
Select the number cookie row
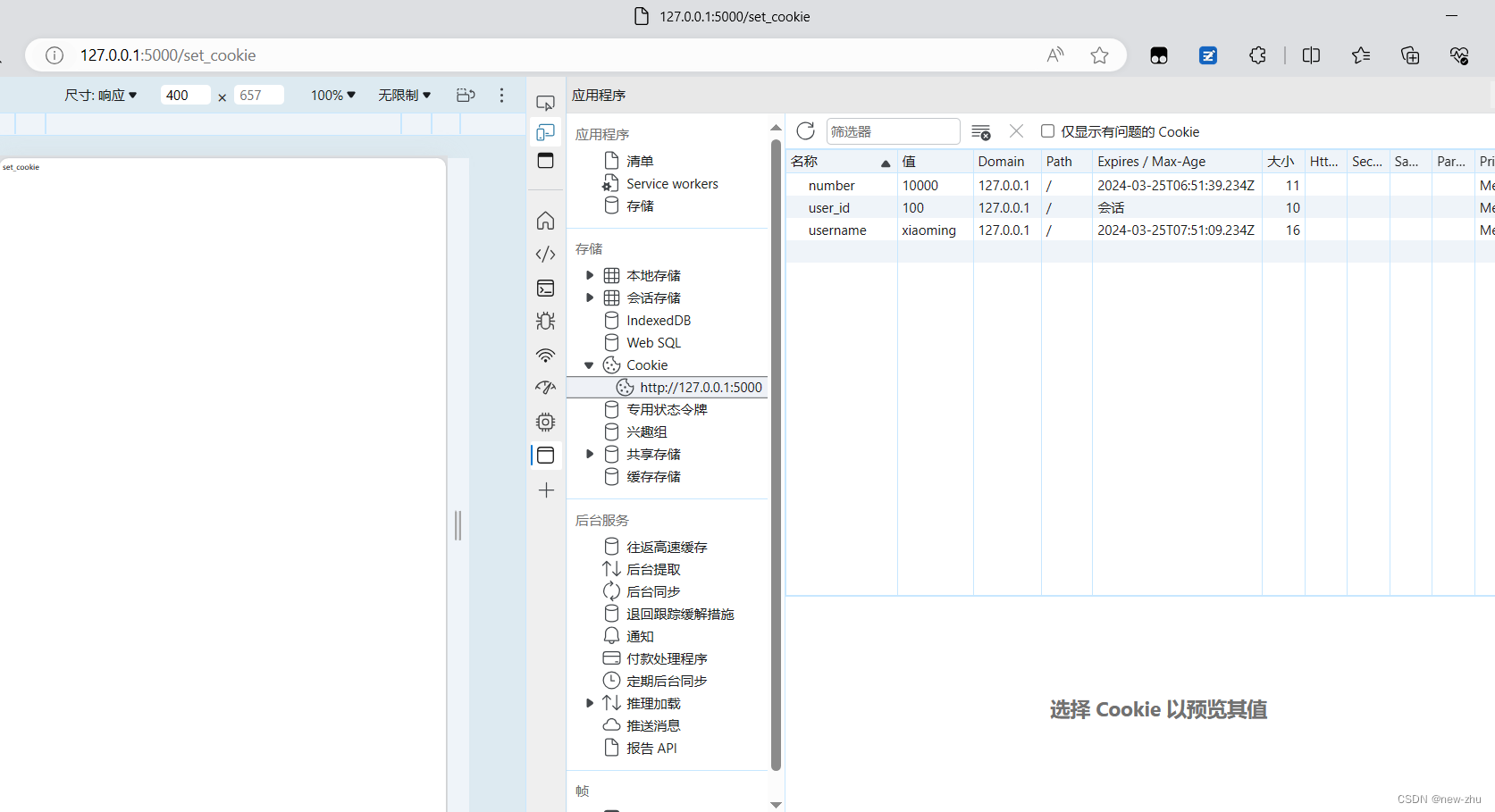(1140, 185)
